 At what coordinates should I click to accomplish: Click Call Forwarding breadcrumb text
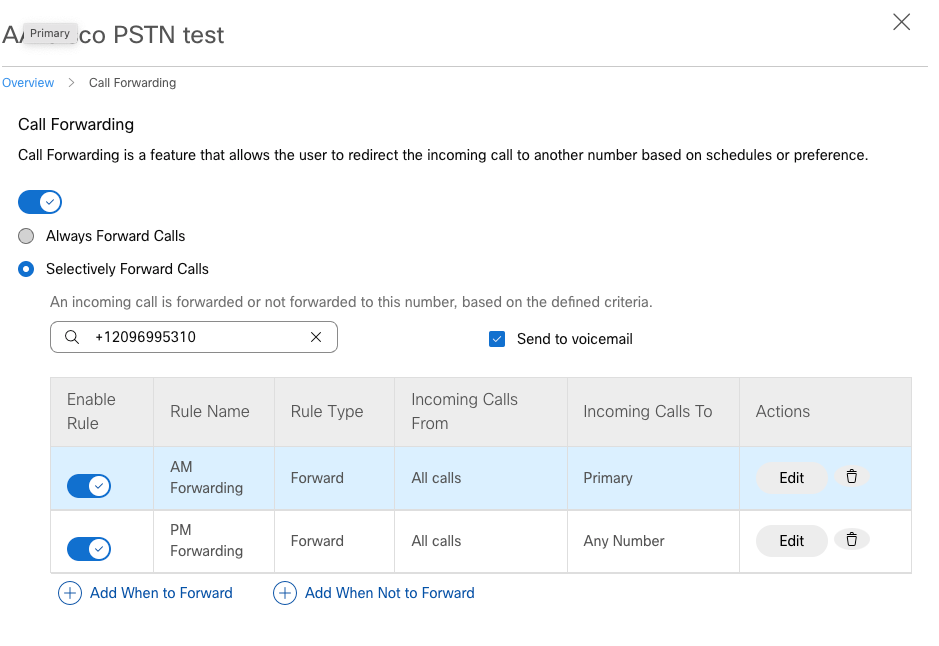coord(132,83)
